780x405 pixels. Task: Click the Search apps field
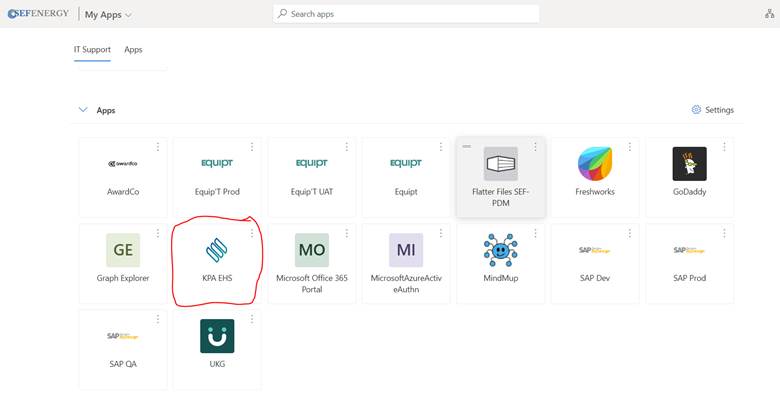(x=406, y=14)
